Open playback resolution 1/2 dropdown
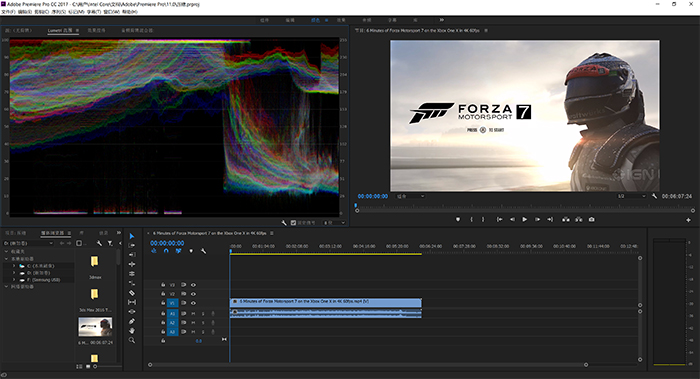 click(631, 196)
